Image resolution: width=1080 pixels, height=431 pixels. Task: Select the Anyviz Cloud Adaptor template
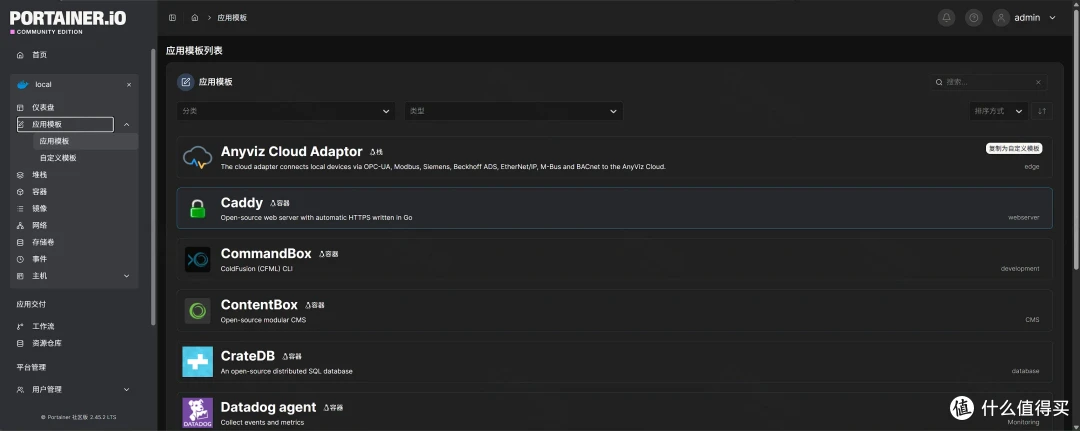pos(614,158)
